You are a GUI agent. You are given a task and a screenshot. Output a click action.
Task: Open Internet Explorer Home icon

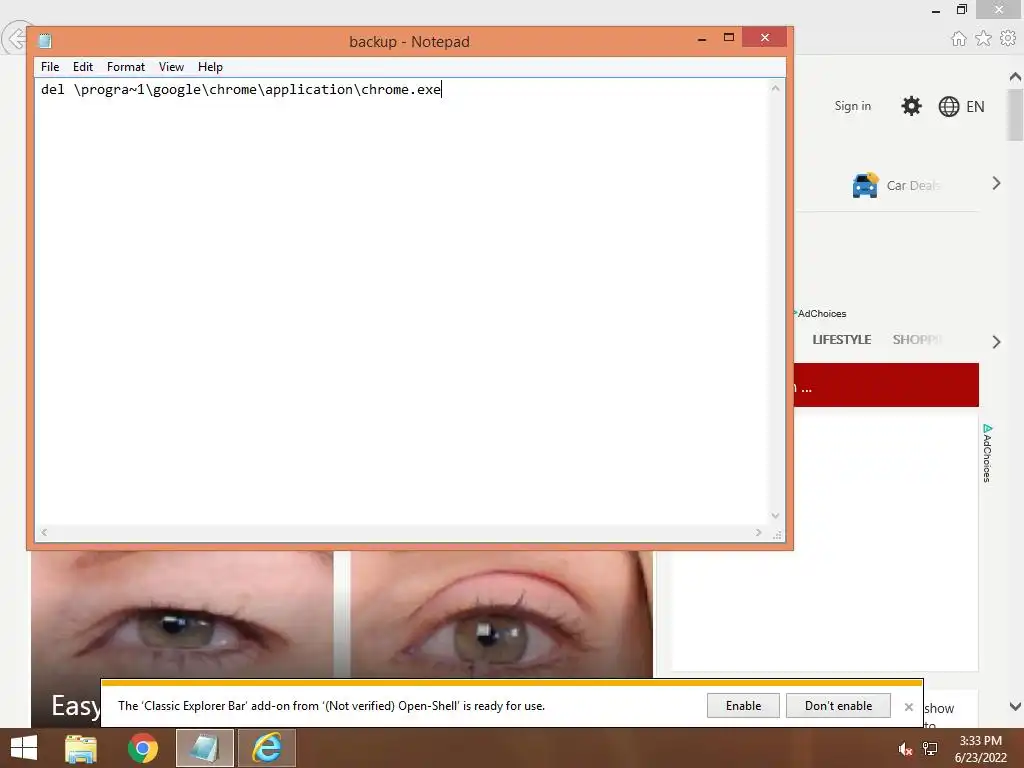[x=958, y=39]
